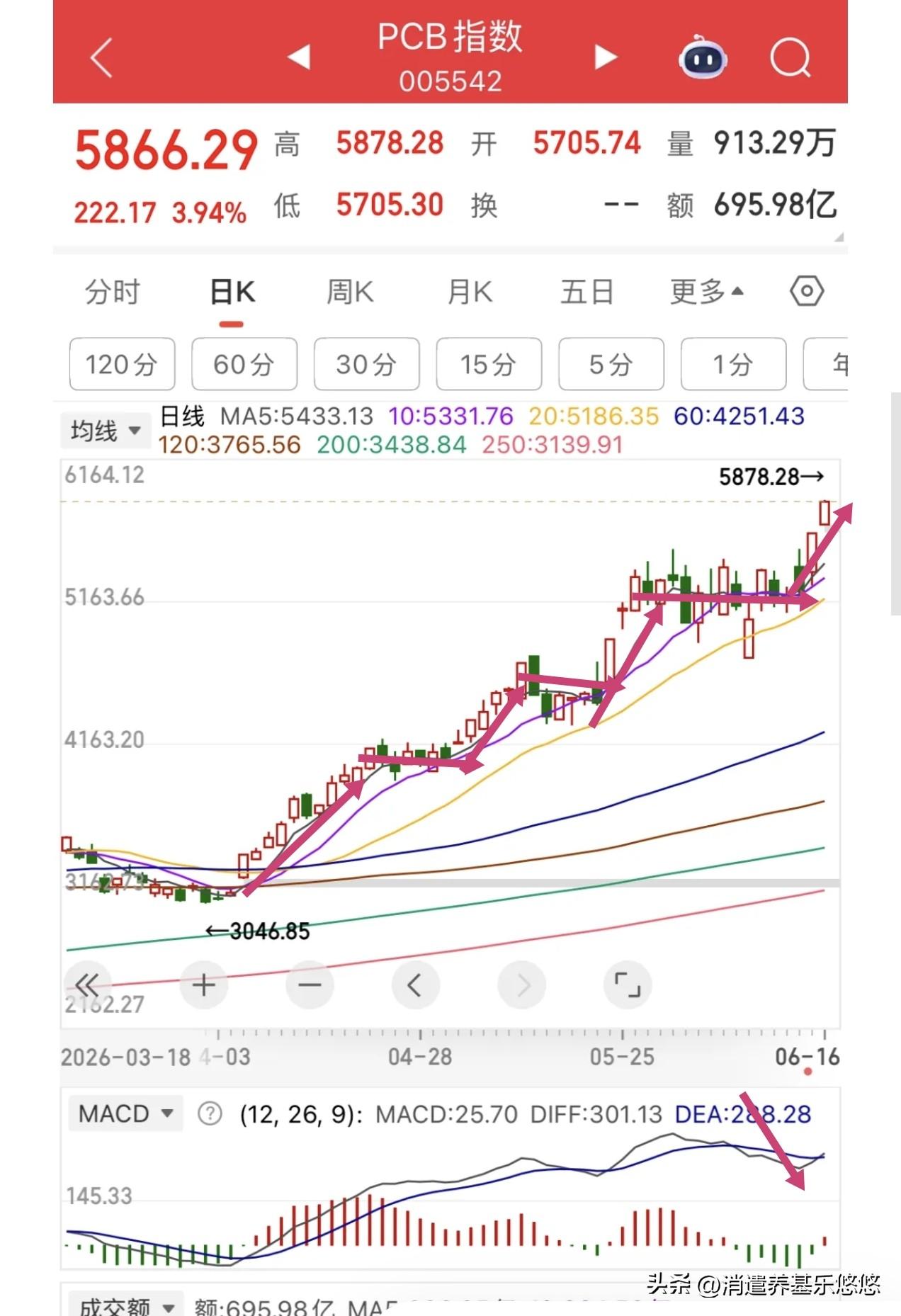Move chart right with the chevron button
Viewport: 901px width, 1316px height.
(x=522, y=985)
